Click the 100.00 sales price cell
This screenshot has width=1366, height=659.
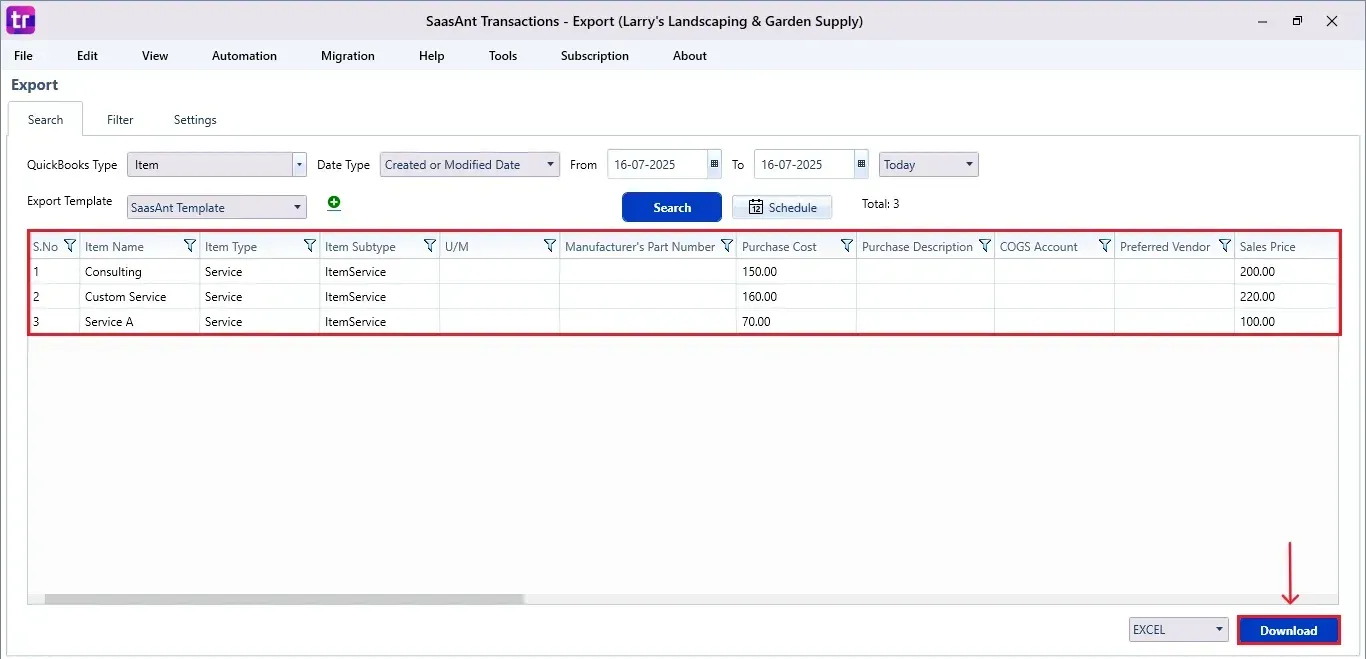coord(1286,321)
